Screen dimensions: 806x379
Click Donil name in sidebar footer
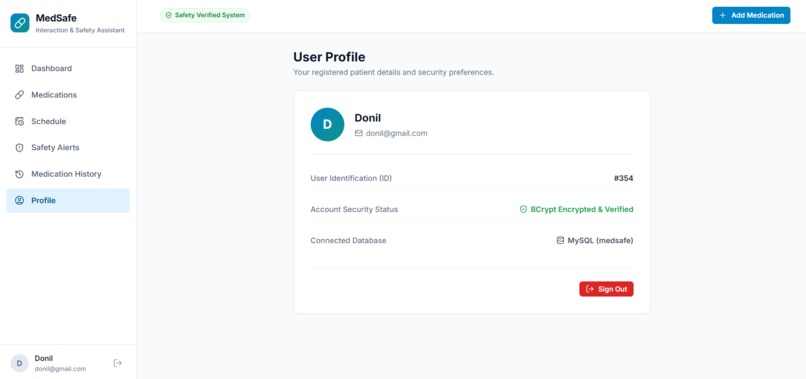[x=44, y=358]
